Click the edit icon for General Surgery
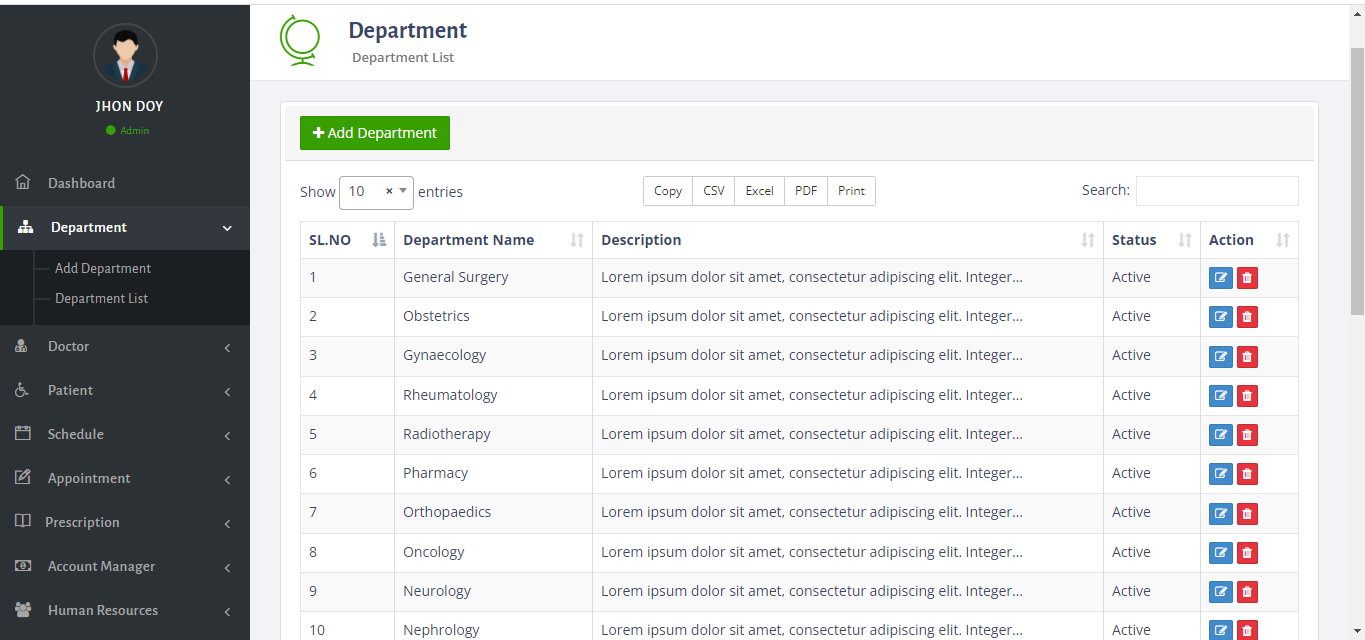 coord(1220,278)
